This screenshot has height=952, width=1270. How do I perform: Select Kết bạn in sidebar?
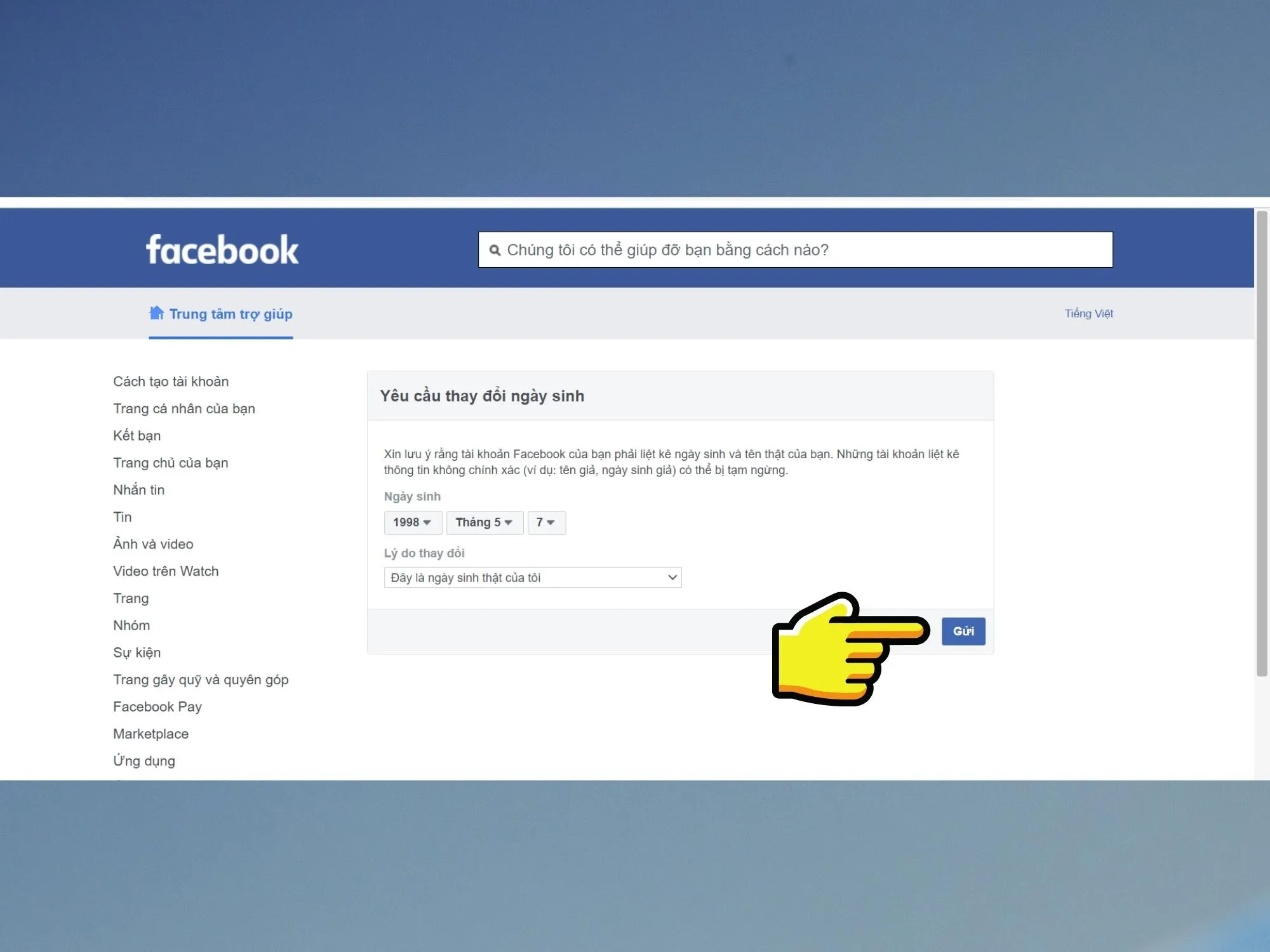click(x=137, y=436)
